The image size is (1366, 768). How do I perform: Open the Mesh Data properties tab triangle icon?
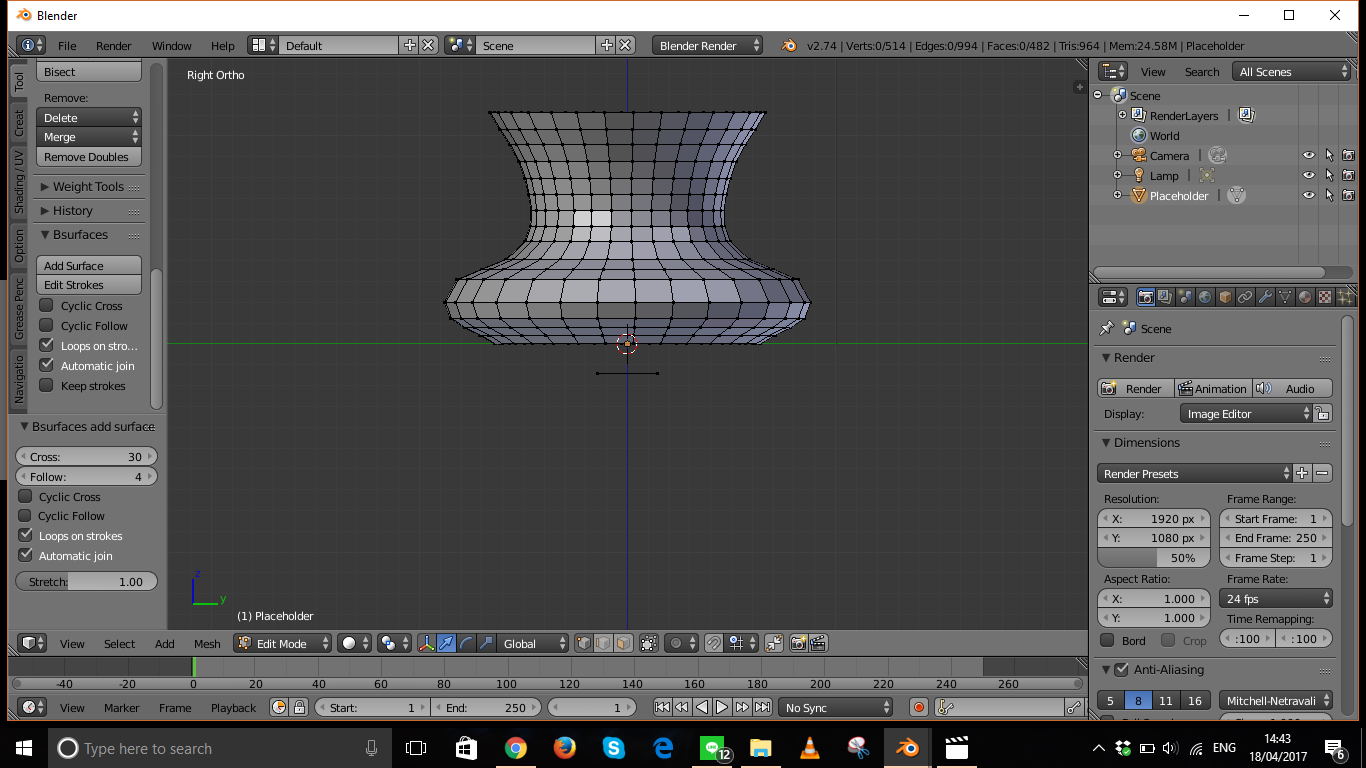(x=1285, y=297)
